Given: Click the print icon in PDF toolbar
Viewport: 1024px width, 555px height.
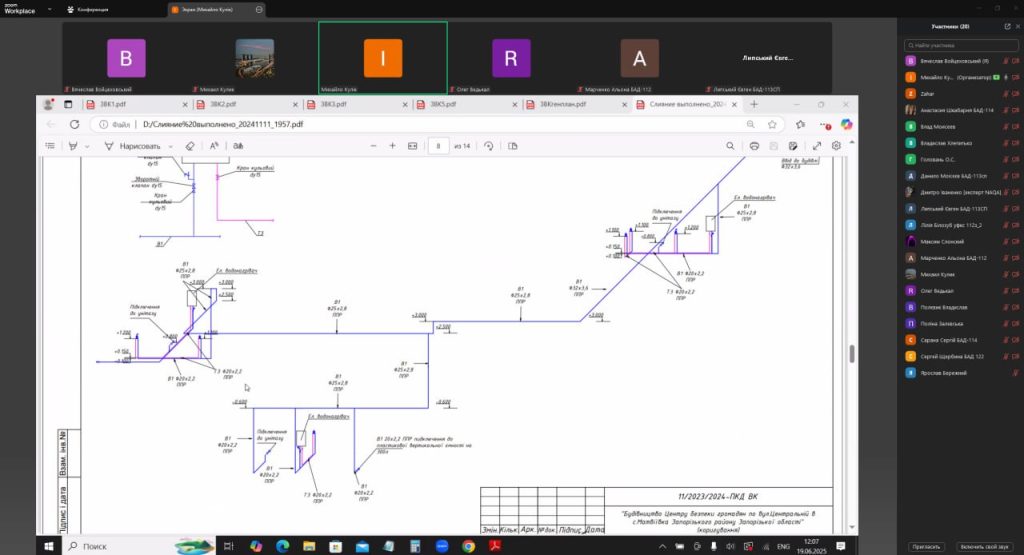Looking at the screenshot, I should (754, 146).
